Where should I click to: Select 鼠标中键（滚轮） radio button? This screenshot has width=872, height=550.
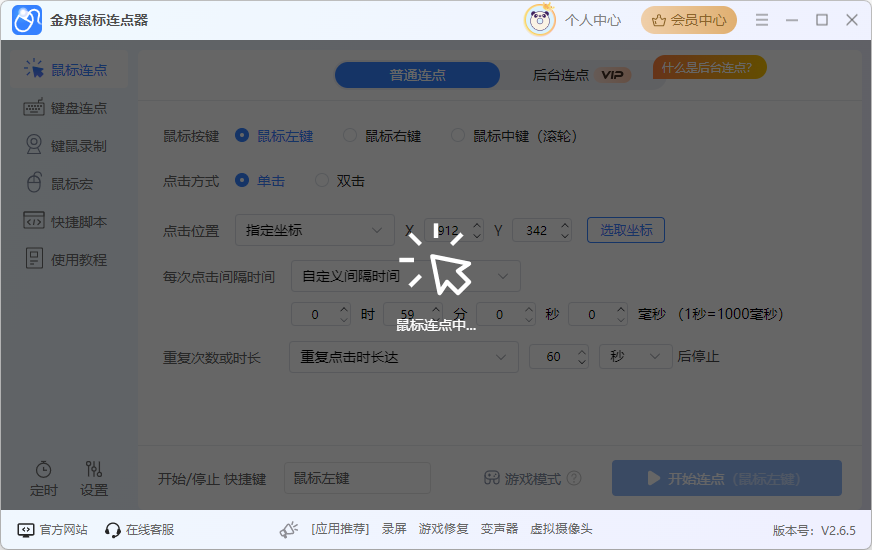(x=458, y=135)
